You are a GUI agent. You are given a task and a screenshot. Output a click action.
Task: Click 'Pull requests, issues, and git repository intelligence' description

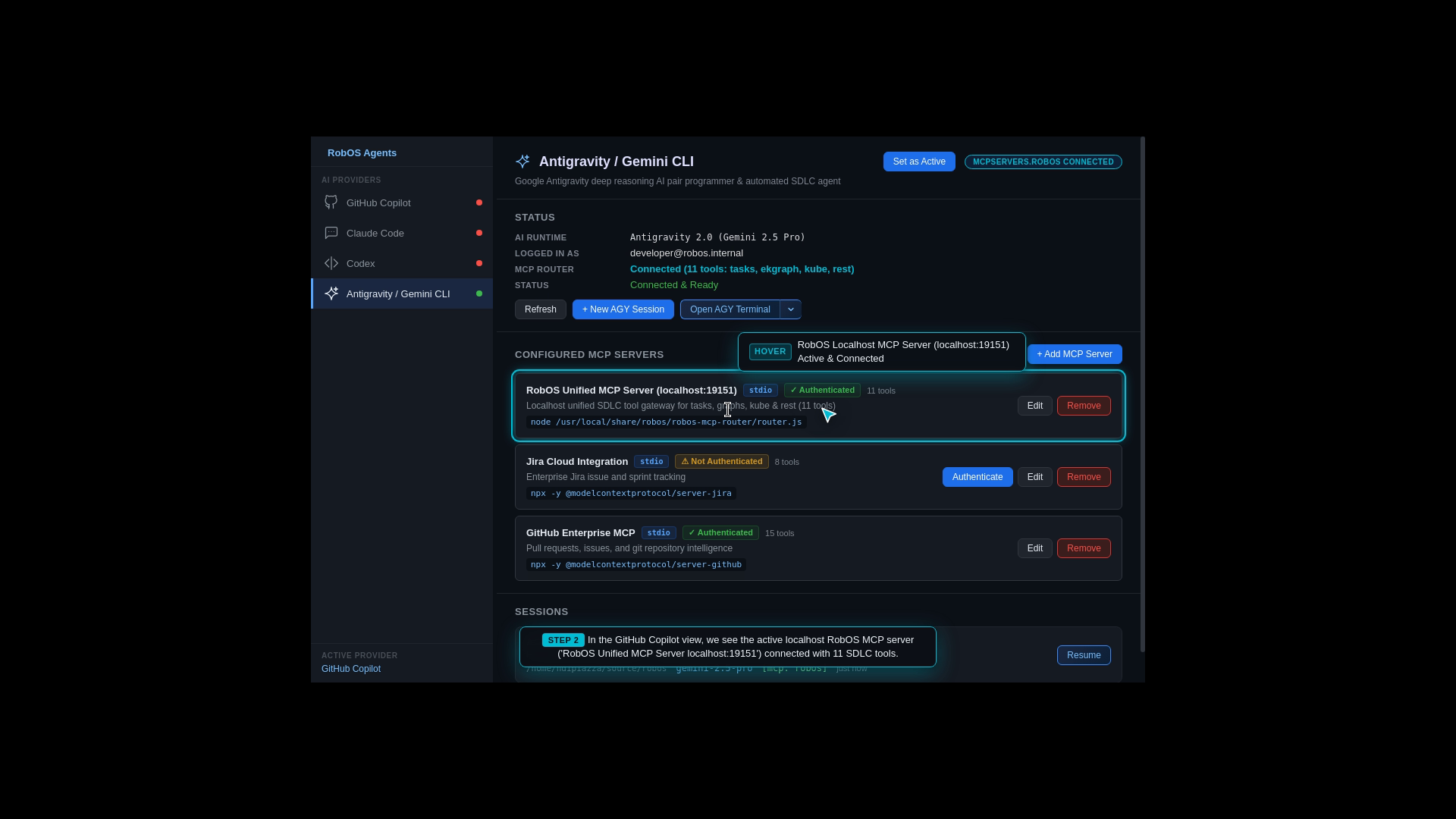[629, 548]
